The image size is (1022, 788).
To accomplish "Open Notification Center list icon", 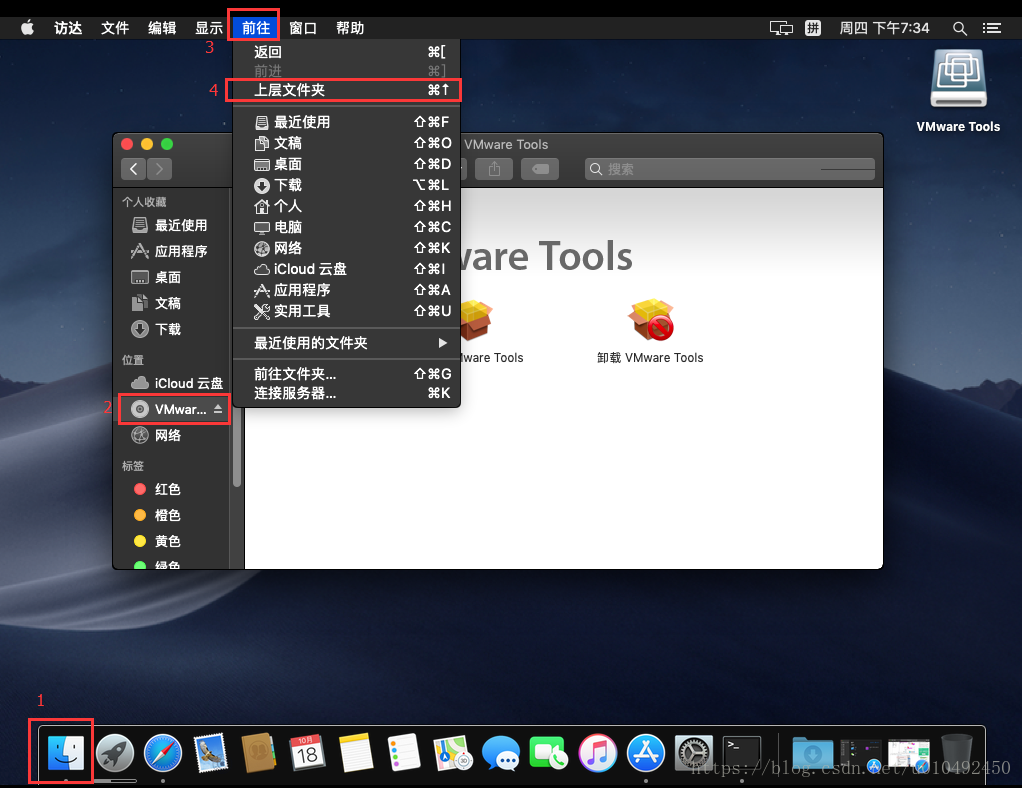I will click(992, 28).
